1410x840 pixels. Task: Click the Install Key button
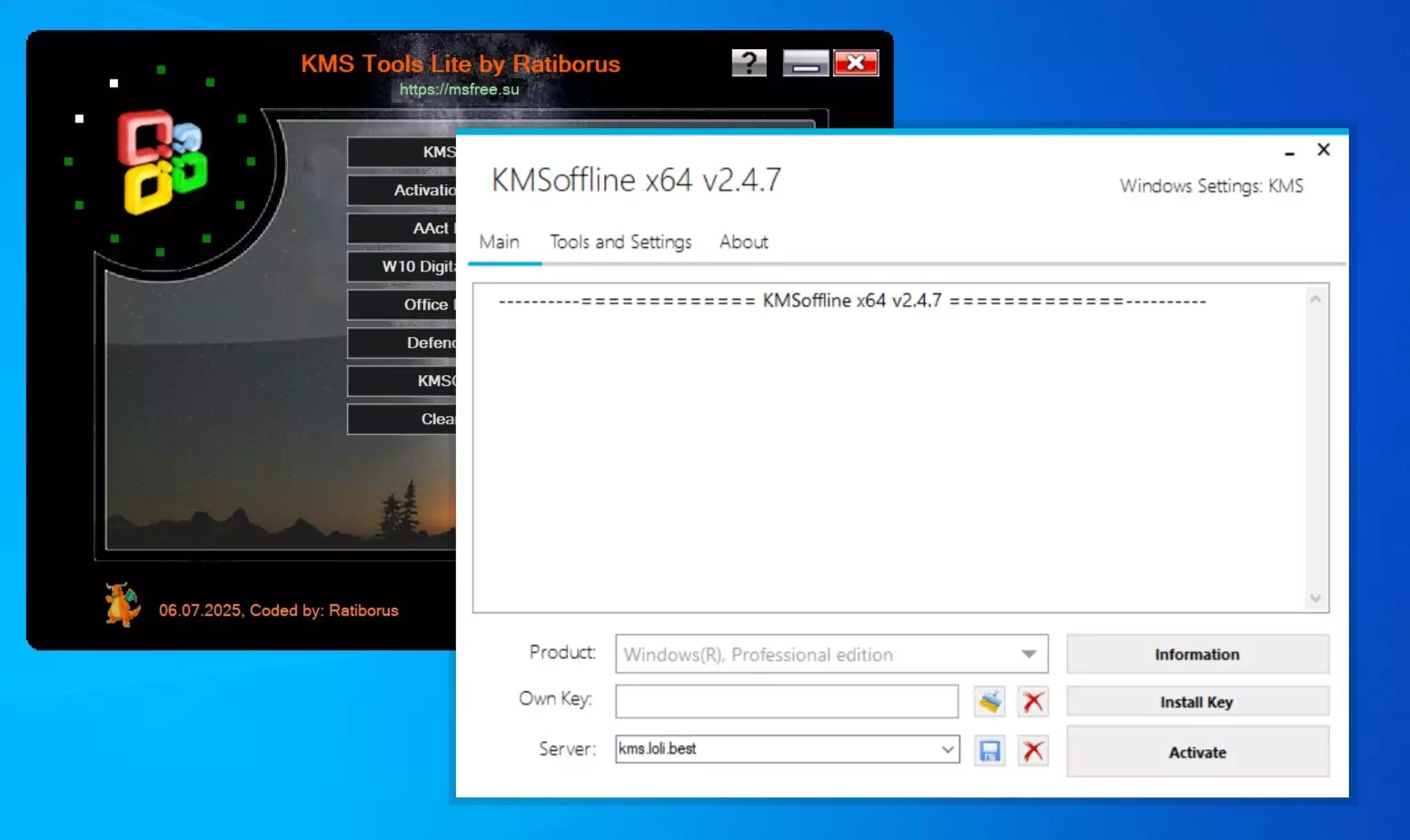pyautogui.click(x=1197, y=701)
